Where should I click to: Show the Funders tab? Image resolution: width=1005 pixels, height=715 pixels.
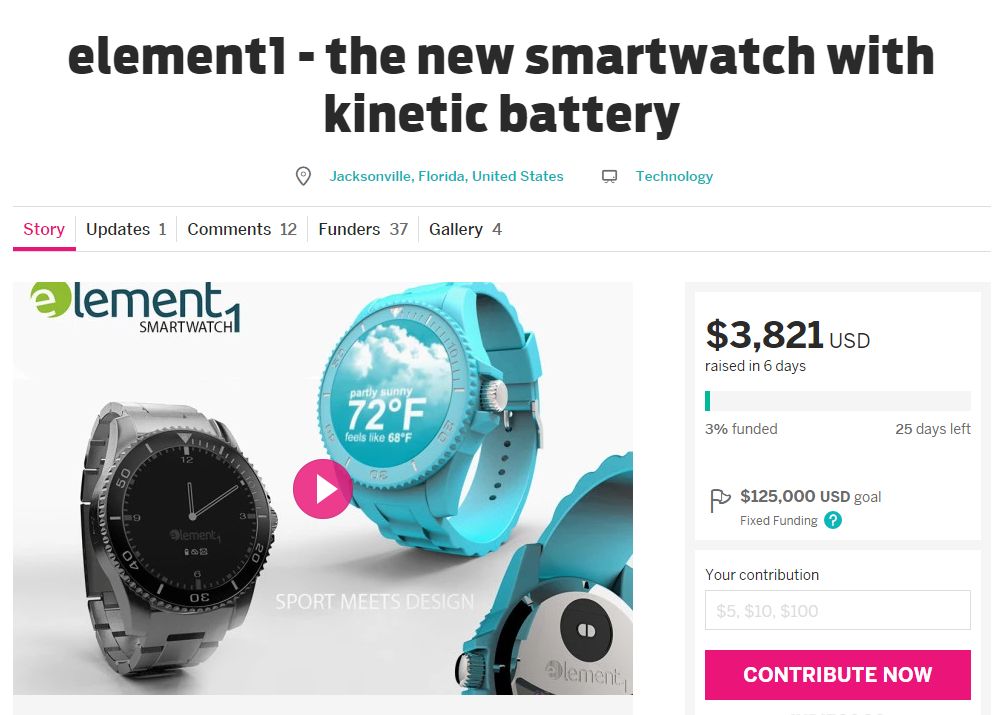point(363,229)
